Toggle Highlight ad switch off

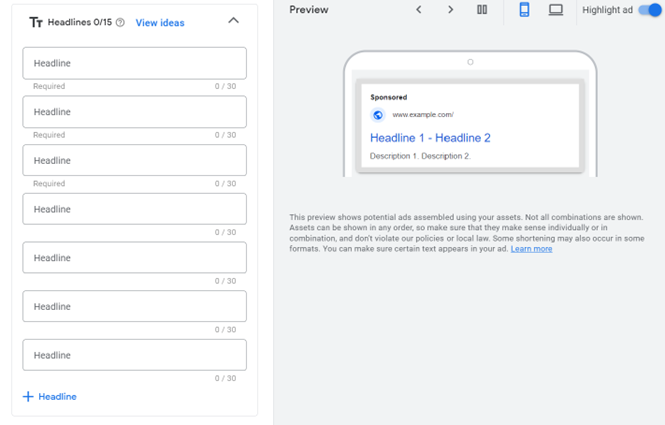point(650,10)
